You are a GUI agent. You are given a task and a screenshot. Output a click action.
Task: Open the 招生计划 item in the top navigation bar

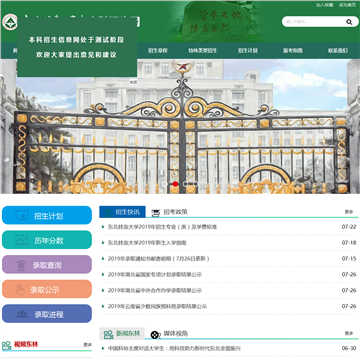click(x=248, y=51)
